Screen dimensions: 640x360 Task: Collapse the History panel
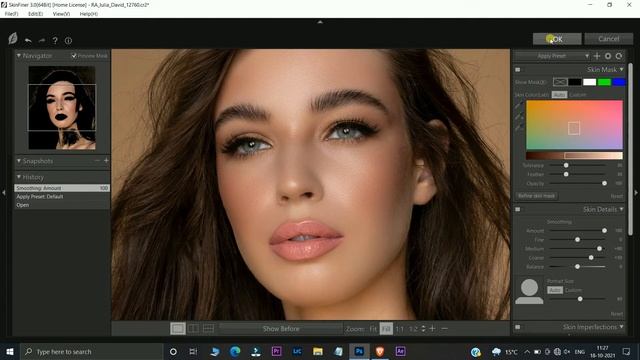19,177
